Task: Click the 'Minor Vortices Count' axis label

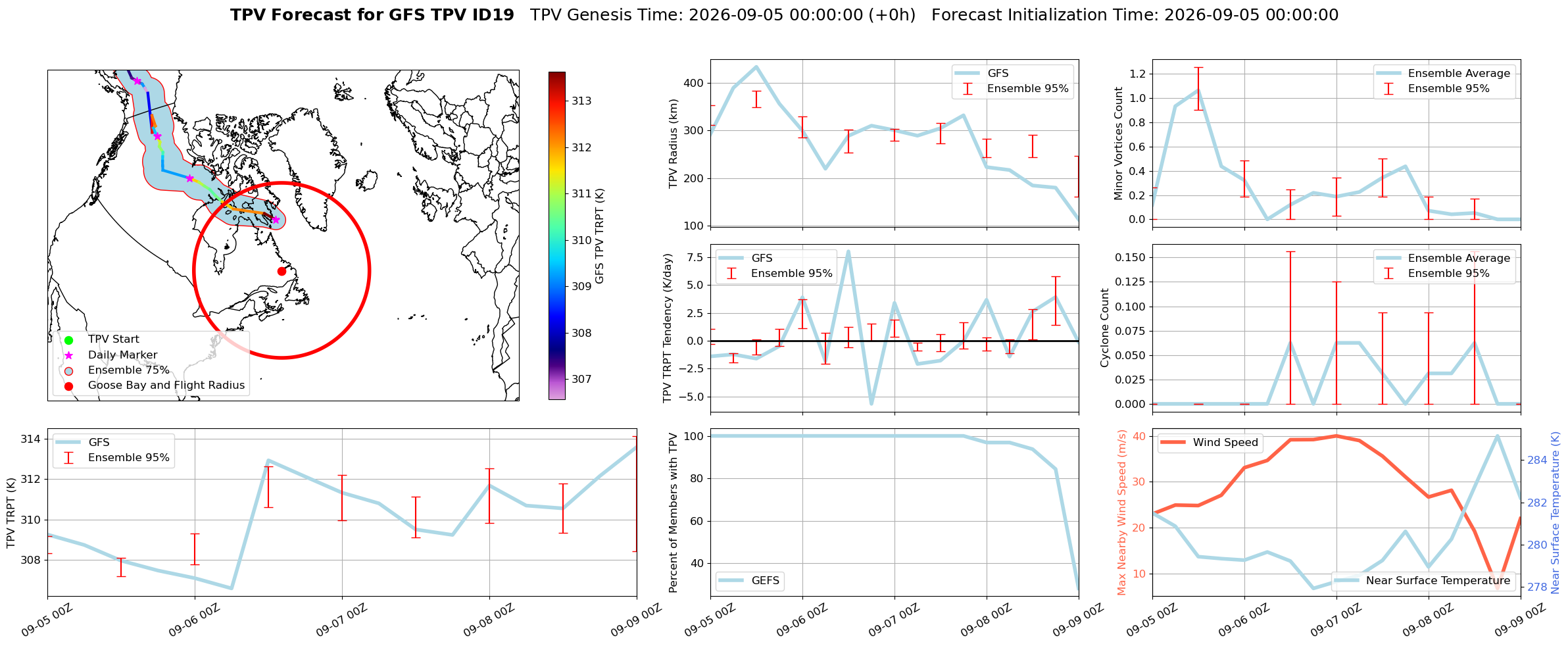Action: [1119, 143]
